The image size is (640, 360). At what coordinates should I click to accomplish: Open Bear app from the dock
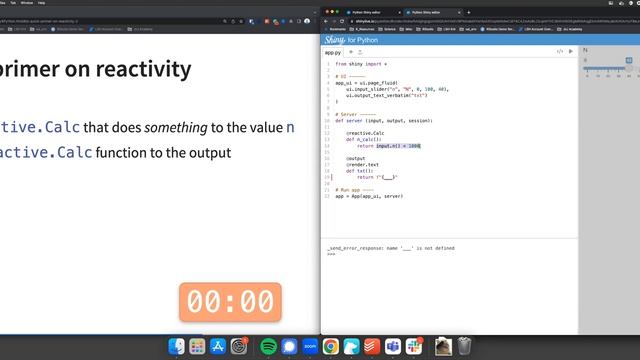click(351, 347)
